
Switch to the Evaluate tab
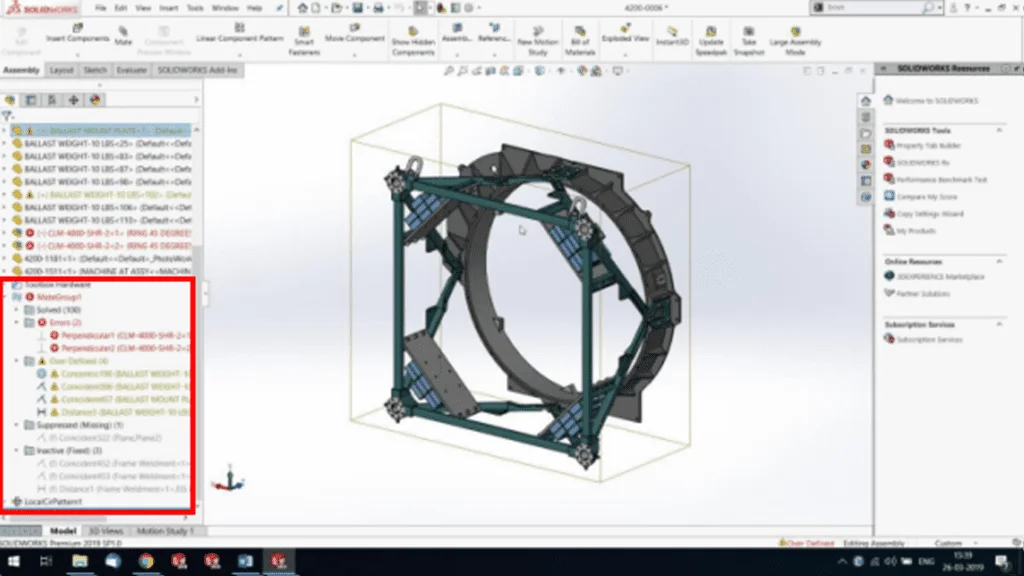click(x=131, y=70)
